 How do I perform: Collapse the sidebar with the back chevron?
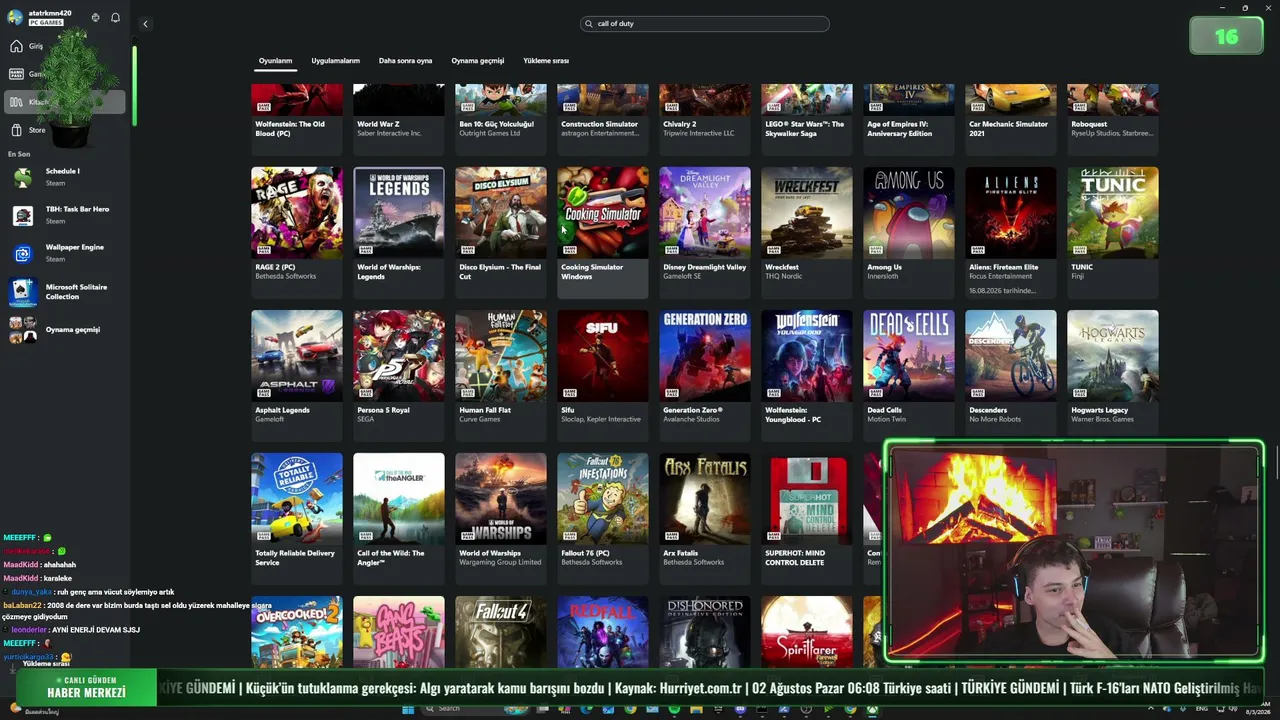point(145,24)
